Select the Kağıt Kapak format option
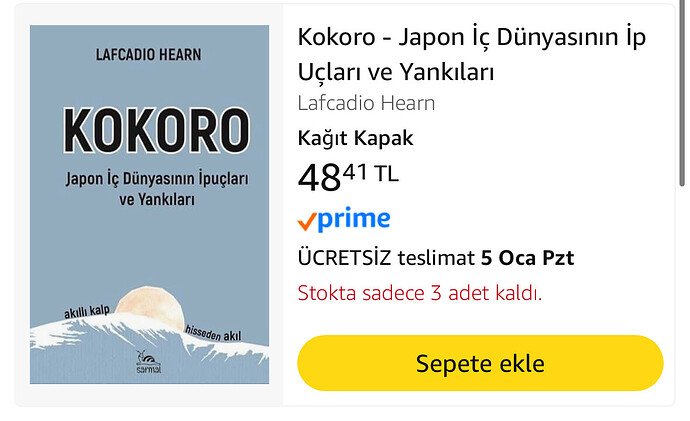The height and width of the screenshot is (421, 690). [x=356, y=139]
